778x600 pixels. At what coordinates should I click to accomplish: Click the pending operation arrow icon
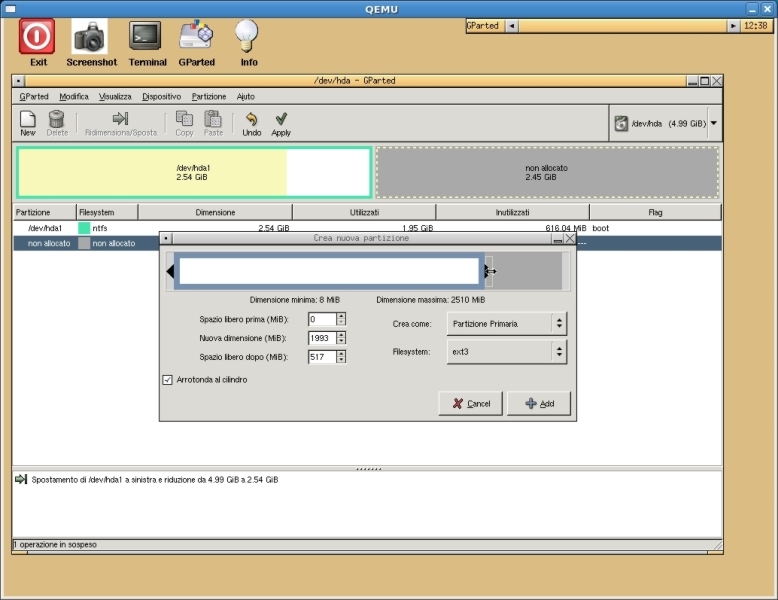[21, 479]
